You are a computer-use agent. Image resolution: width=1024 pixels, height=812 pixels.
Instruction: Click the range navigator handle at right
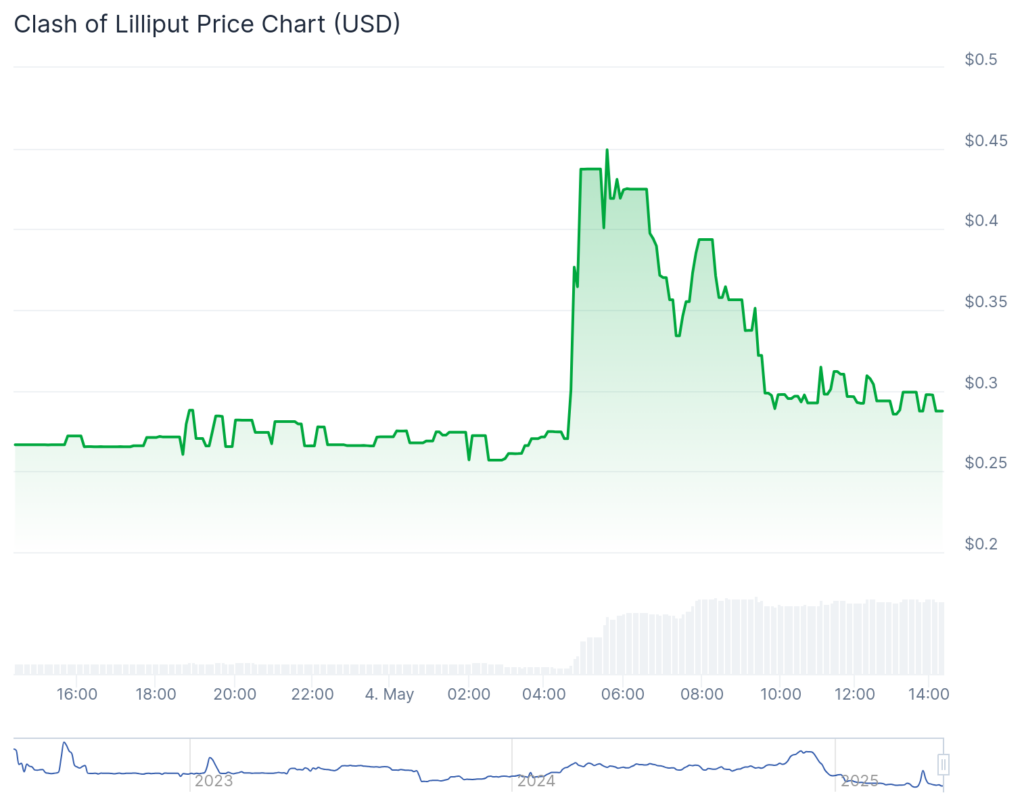942,765
